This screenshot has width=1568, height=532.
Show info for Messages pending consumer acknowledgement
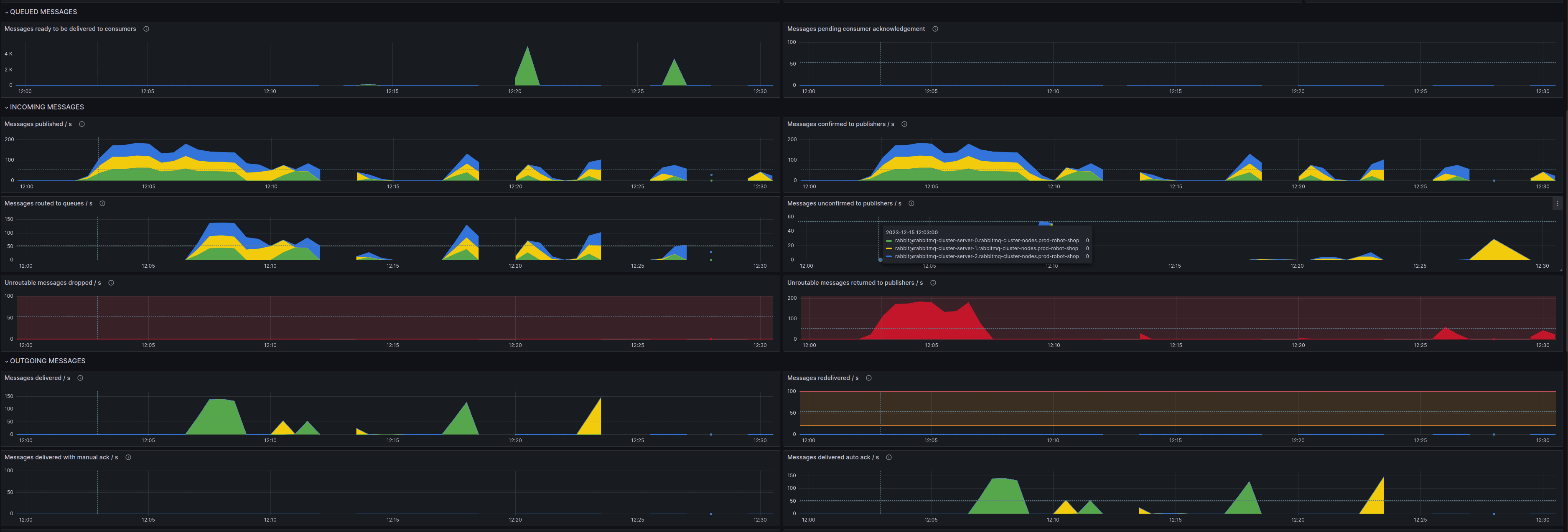point(935,29)
